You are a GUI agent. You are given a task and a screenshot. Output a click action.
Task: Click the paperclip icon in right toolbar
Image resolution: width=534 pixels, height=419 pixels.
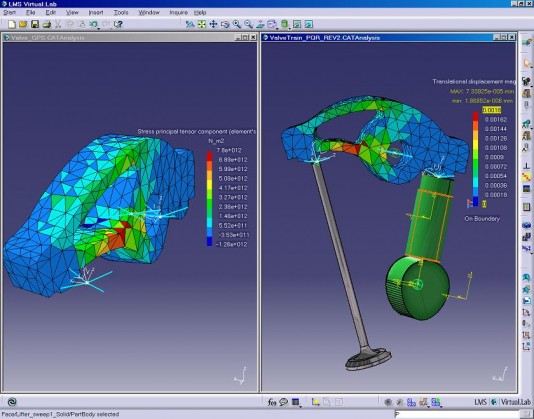pyautogui.click(x=527, y=104)
